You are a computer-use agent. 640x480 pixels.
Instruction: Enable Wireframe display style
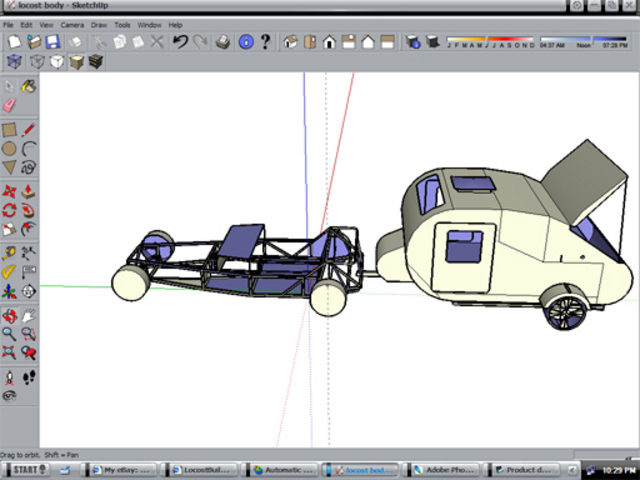37,62
